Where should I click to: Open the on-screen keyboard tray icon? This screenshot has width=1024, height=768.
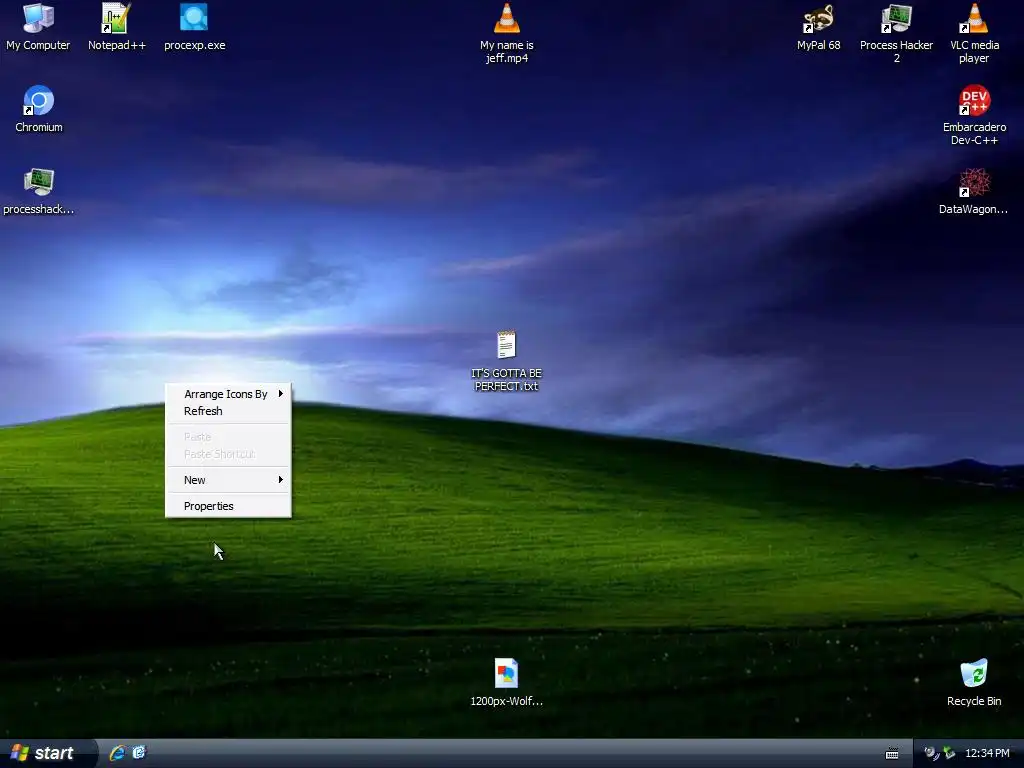point(891,754)
